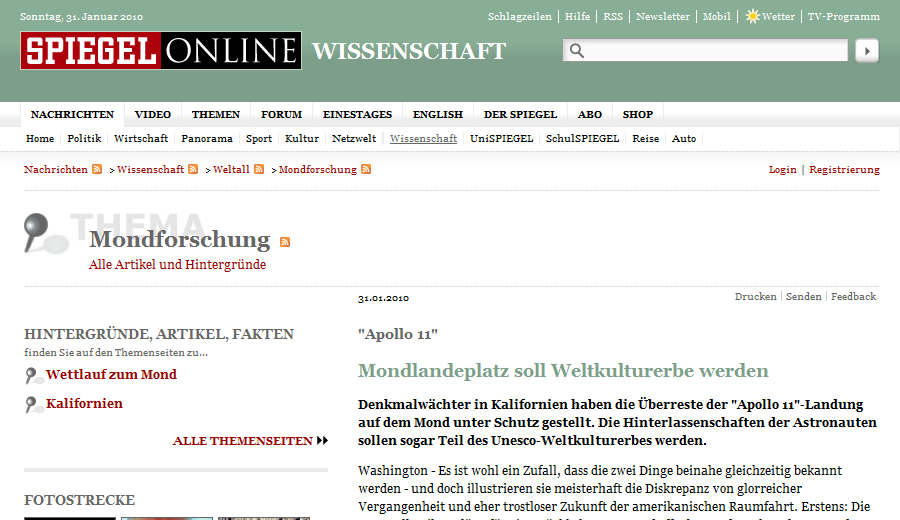The width and height of the screenshot is (900, 520).
Task: Click the RSS feed icon beside Mondforschung heading
Action: tap(285, 242)
